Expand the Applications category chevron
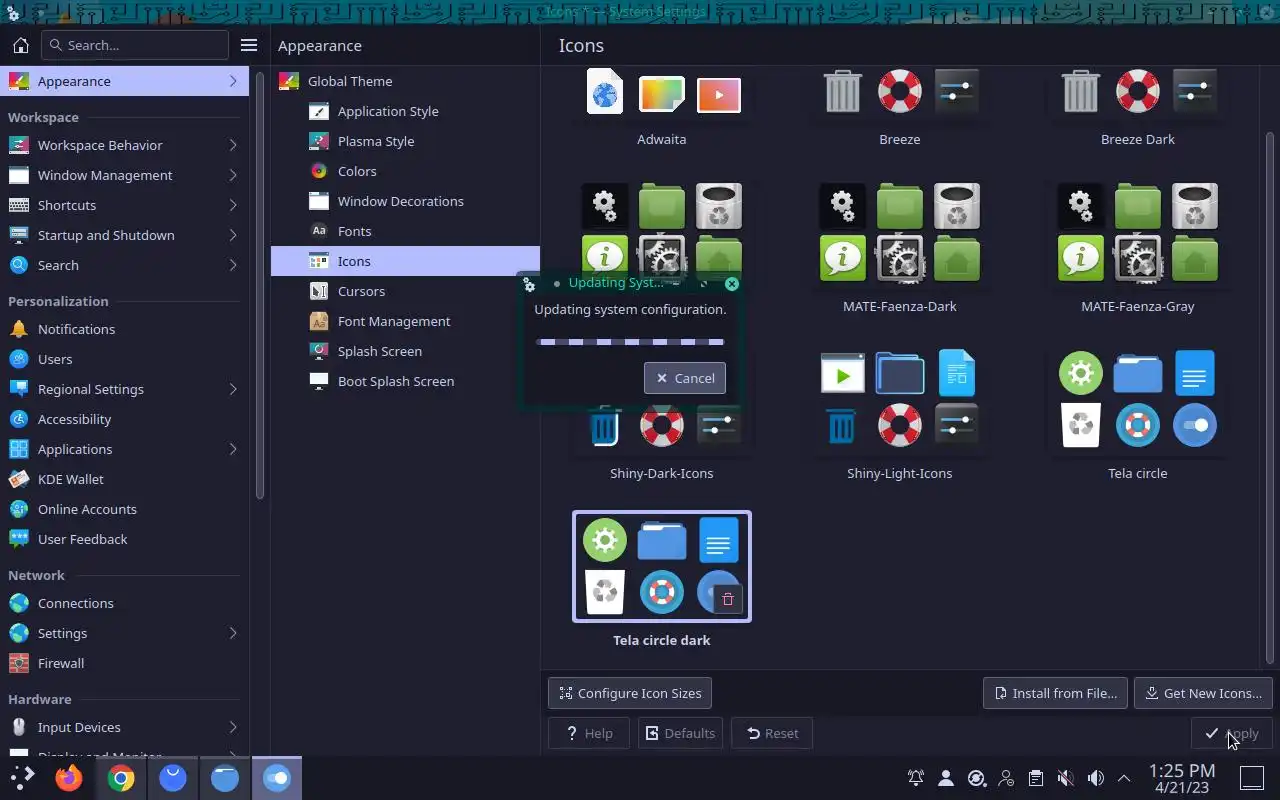The height and width of the screenshot is (800, 1280). point(233,449)
